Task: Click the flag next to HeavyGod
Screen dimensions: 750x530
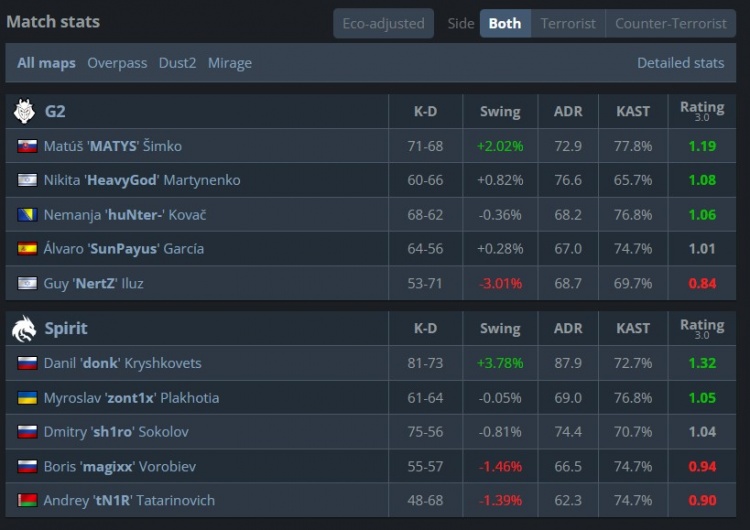Action: point(27,180)
